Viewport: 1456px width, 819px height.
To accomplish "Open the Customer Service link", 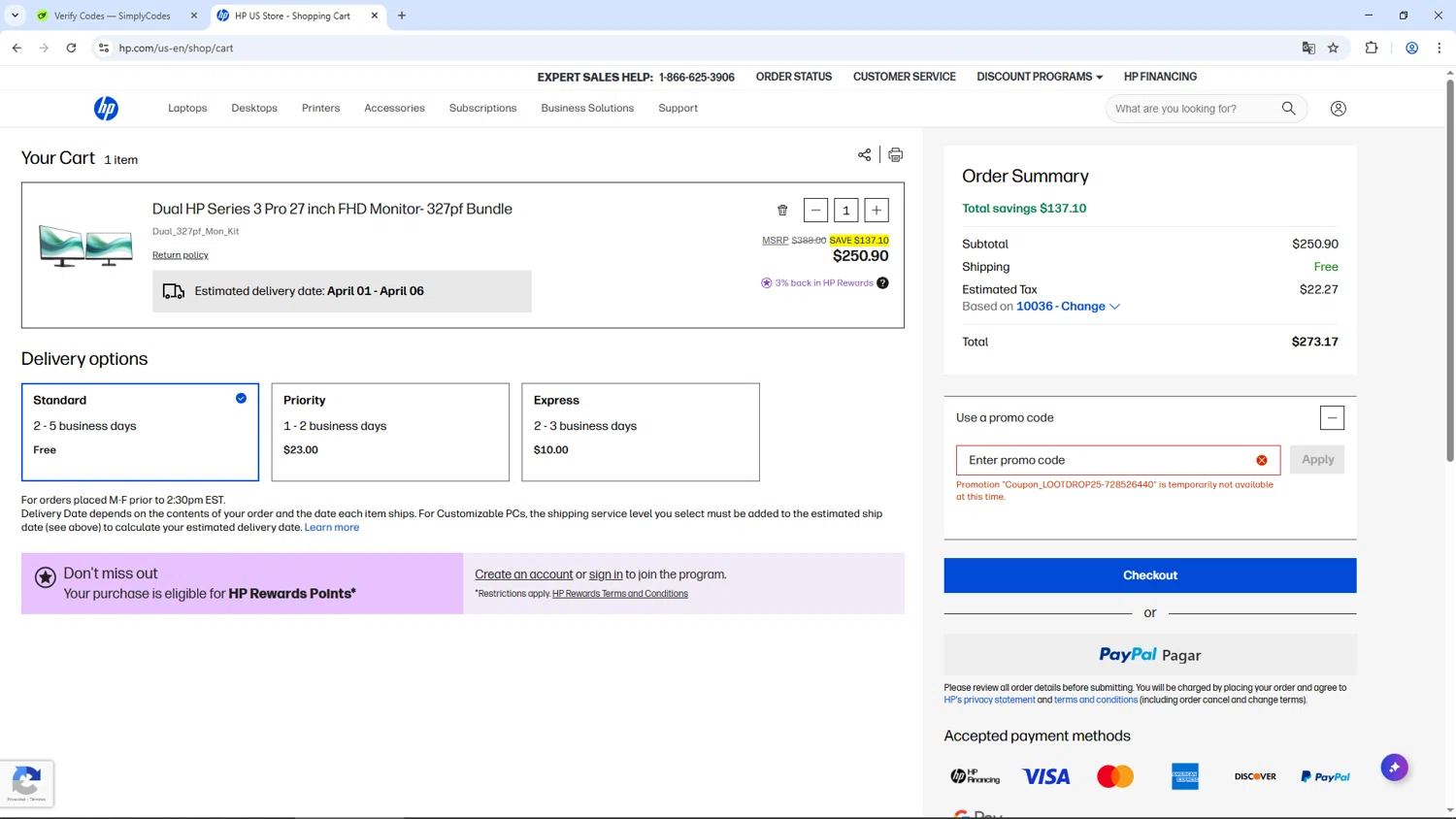I will point(905,77).
